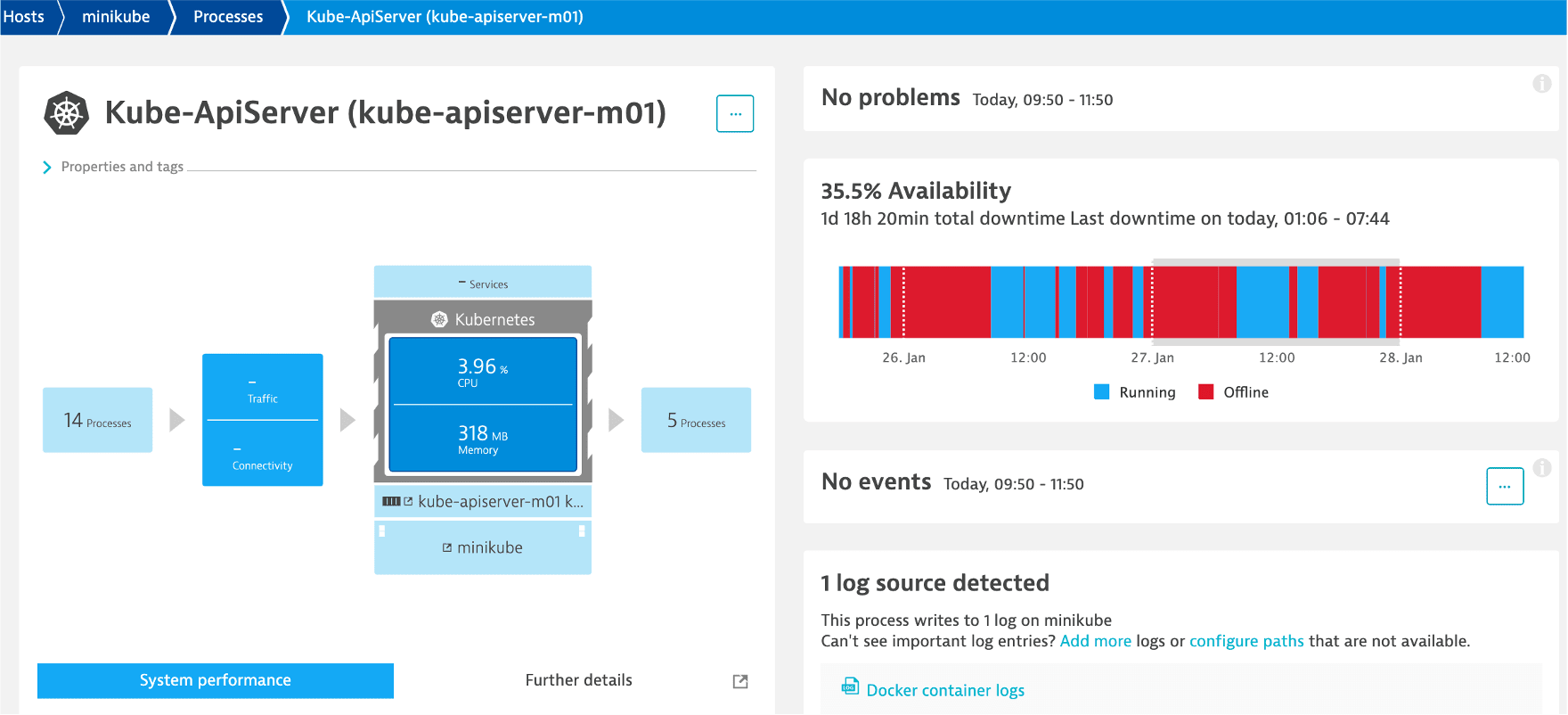Image resolution: width=1568 pixels, height=715 pixels.
Task: Click the 5 Processes outgoing tile
Action: [x=696, y=420]
